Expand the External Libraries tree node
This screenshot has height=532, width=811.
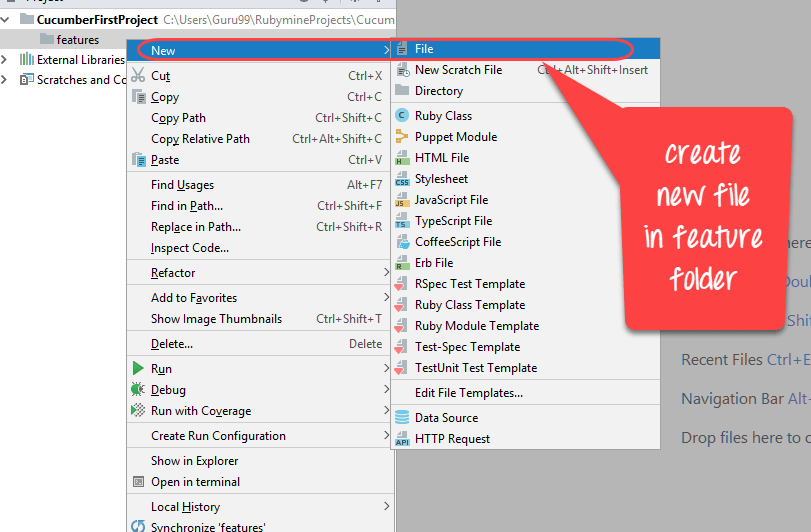point(6,60)
